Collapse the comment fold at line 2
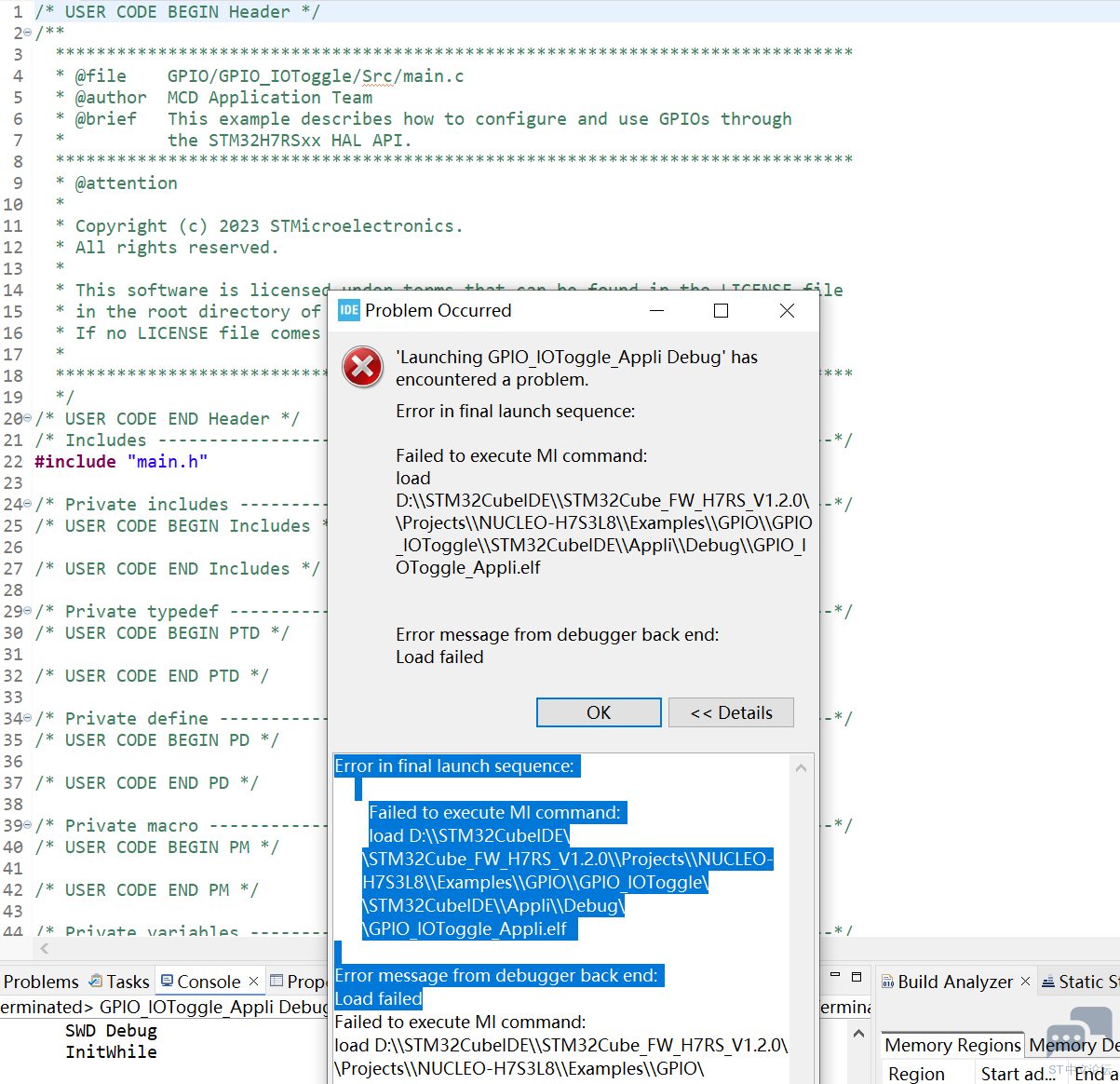 pos(27,33)
